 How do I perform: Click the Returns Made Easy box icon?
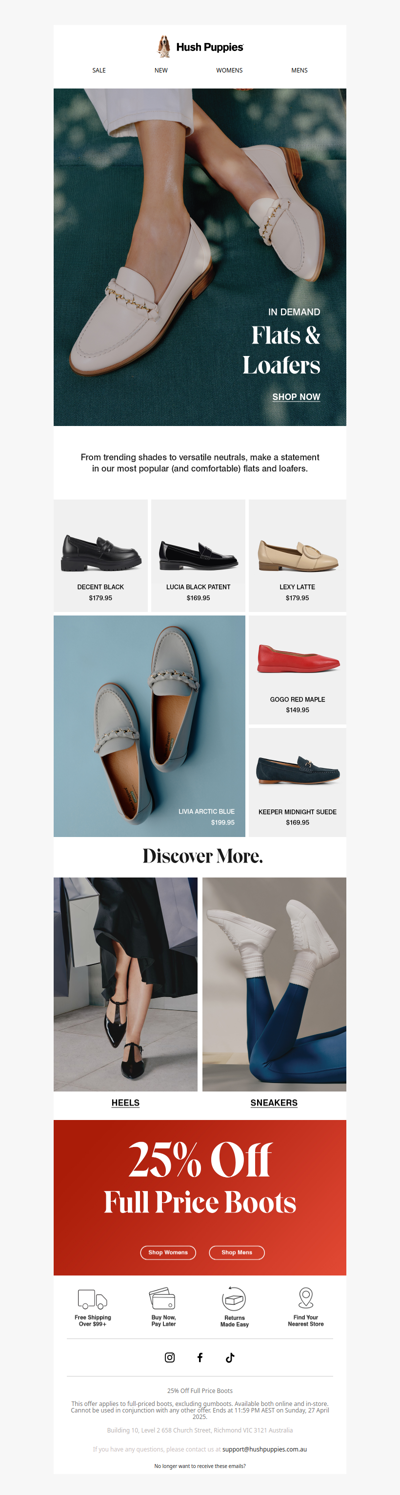click(x=234, y=1298)
